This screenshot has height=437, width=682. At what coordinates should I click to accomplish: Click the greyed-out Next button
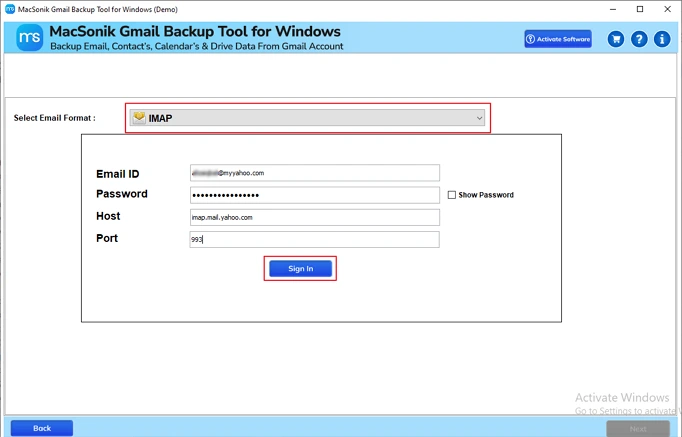coord(638,429)
